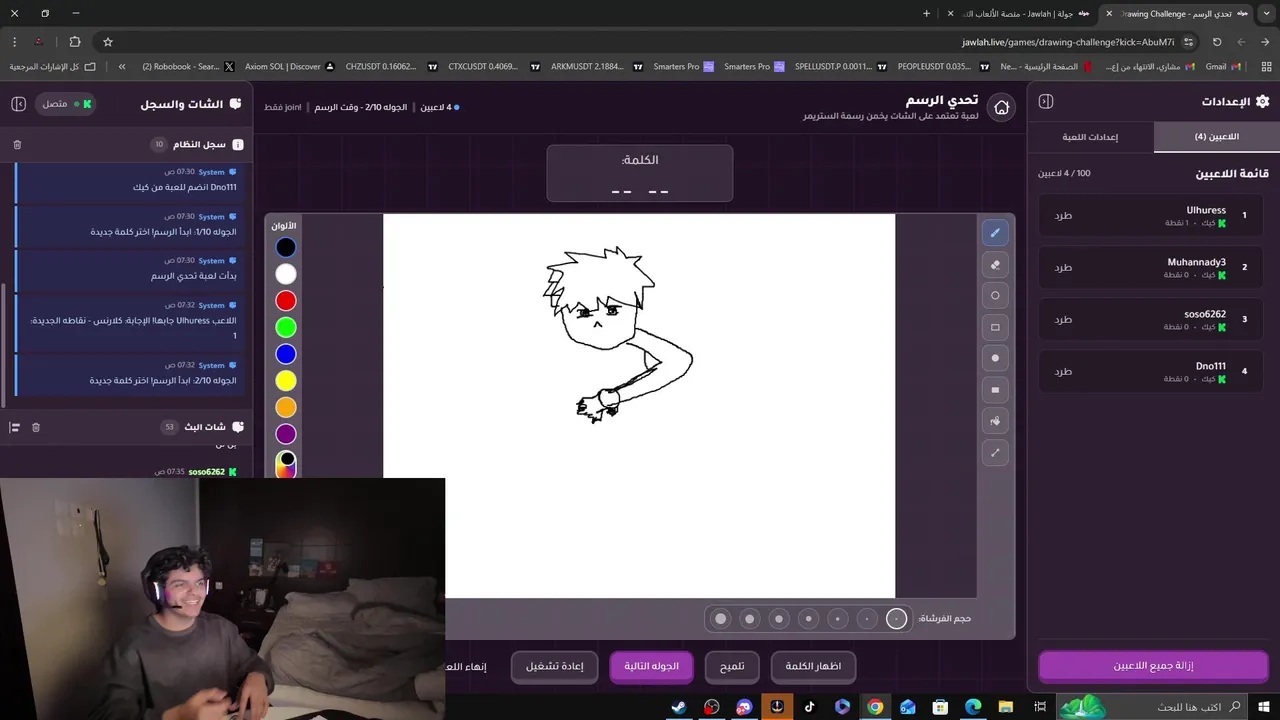
Task: Clear the system log with trash icon
Action: click(17, 145)
